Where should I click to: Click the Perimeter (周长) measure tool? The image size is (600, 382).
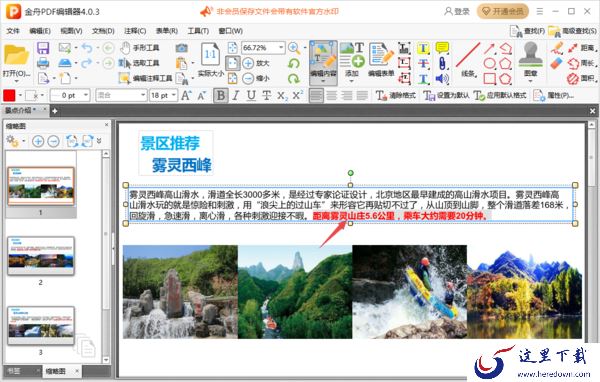tap(581, 63)
